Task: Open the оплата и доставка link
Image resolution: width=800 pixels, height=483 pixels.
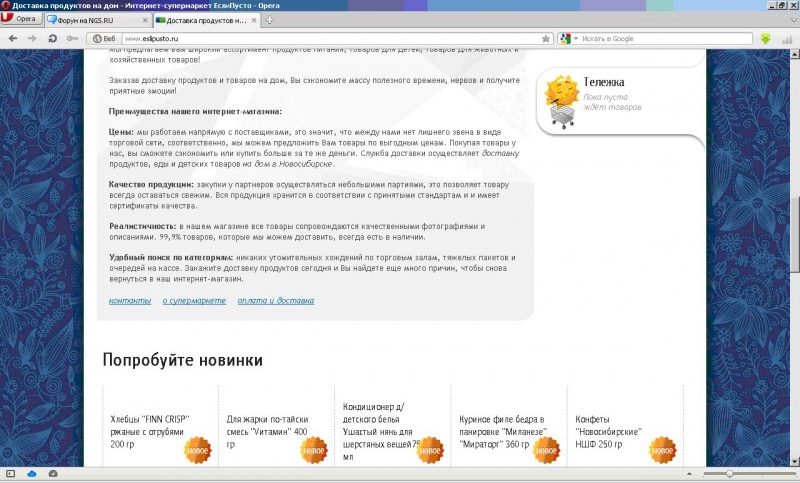Action: 276,300
